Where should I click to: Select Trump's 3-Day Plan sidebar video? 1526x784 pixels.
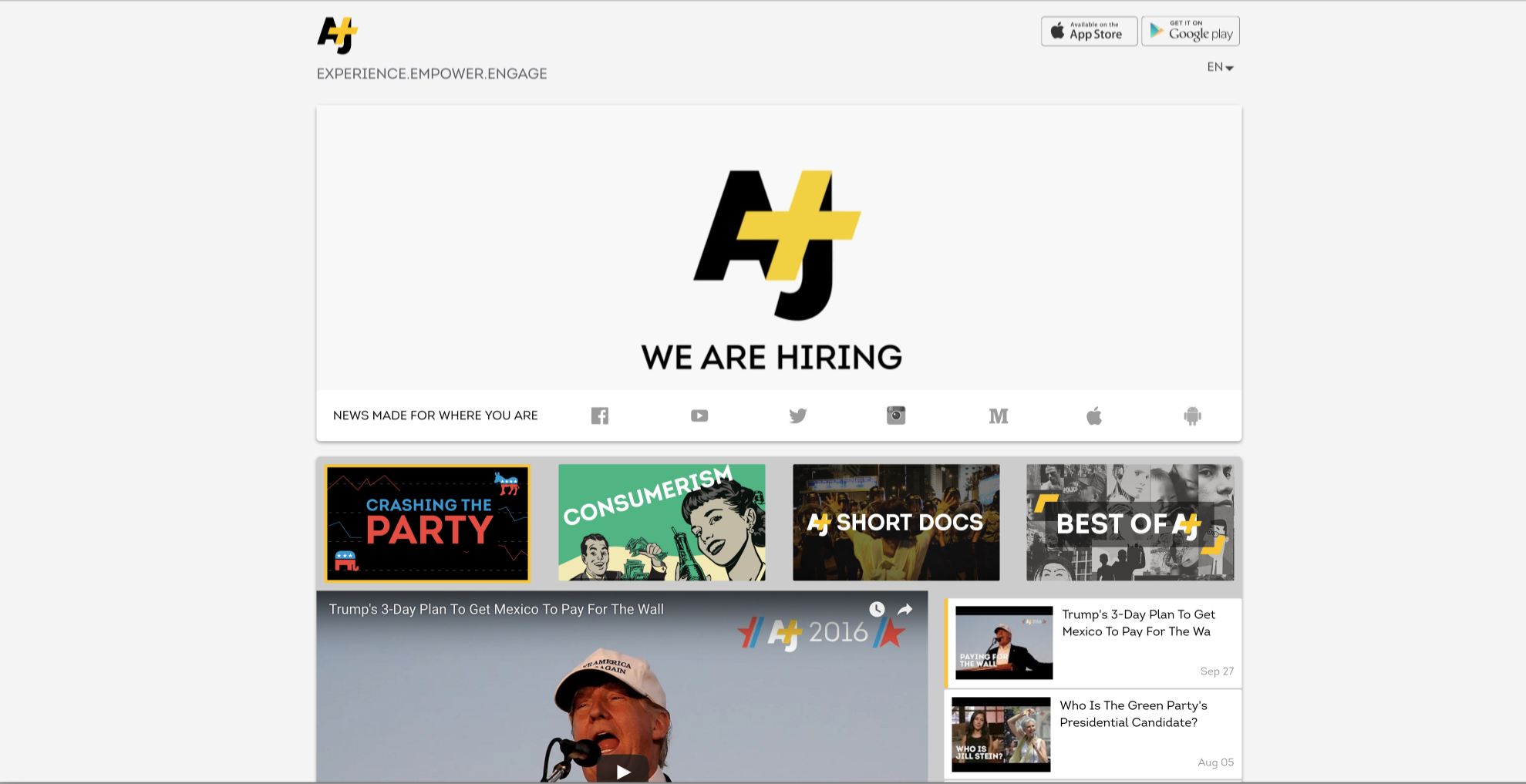pos(1093,643)
